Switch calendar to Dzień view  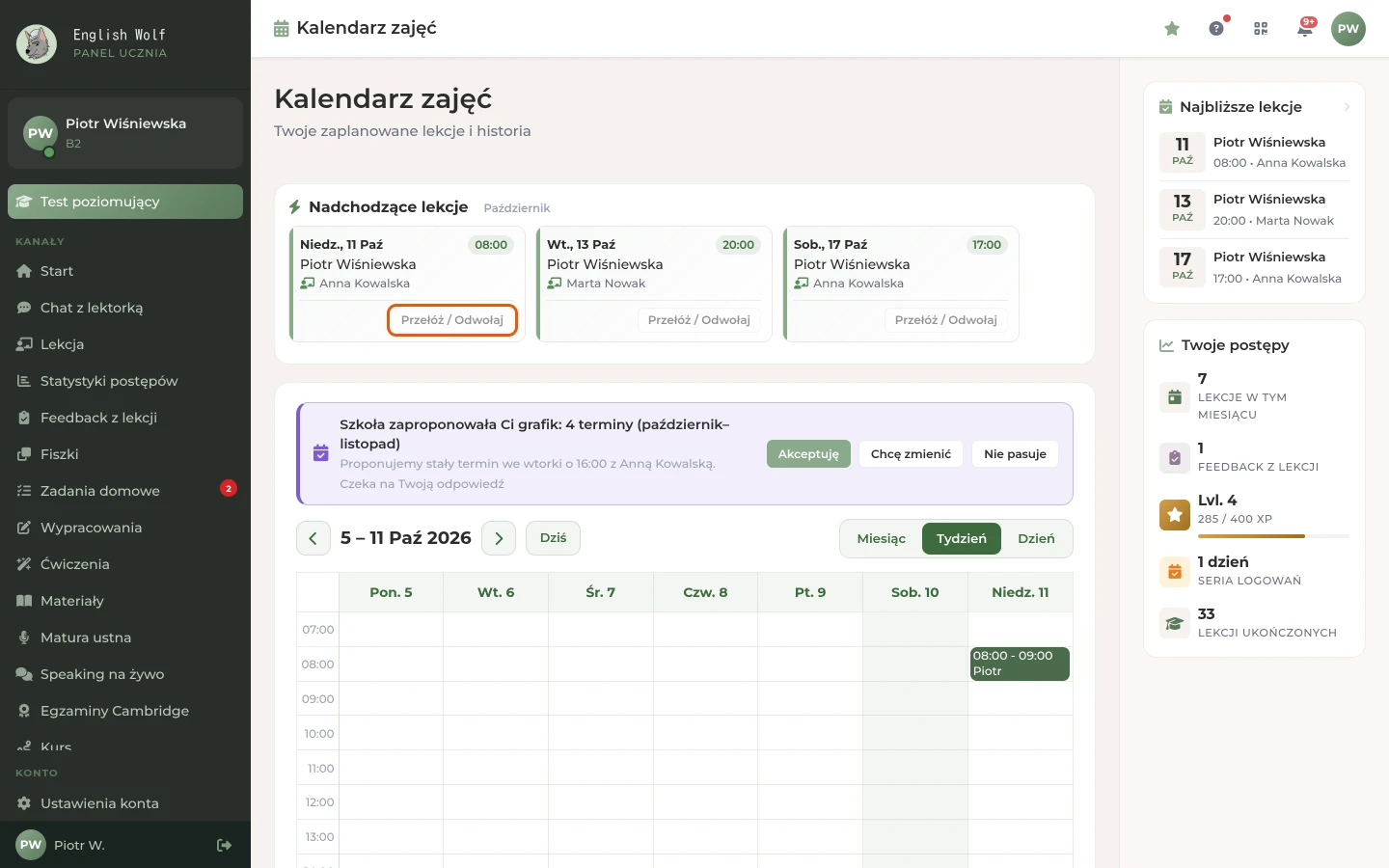point(1036,539)
